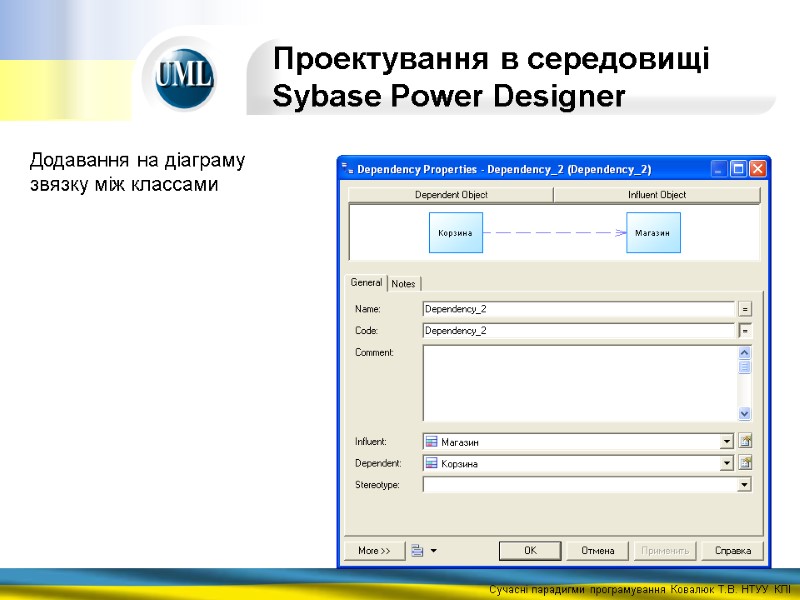This screenshot has width=800, height=600.
Task: Click the Корзина class icon in Dependent field
Action: (432, 463)
